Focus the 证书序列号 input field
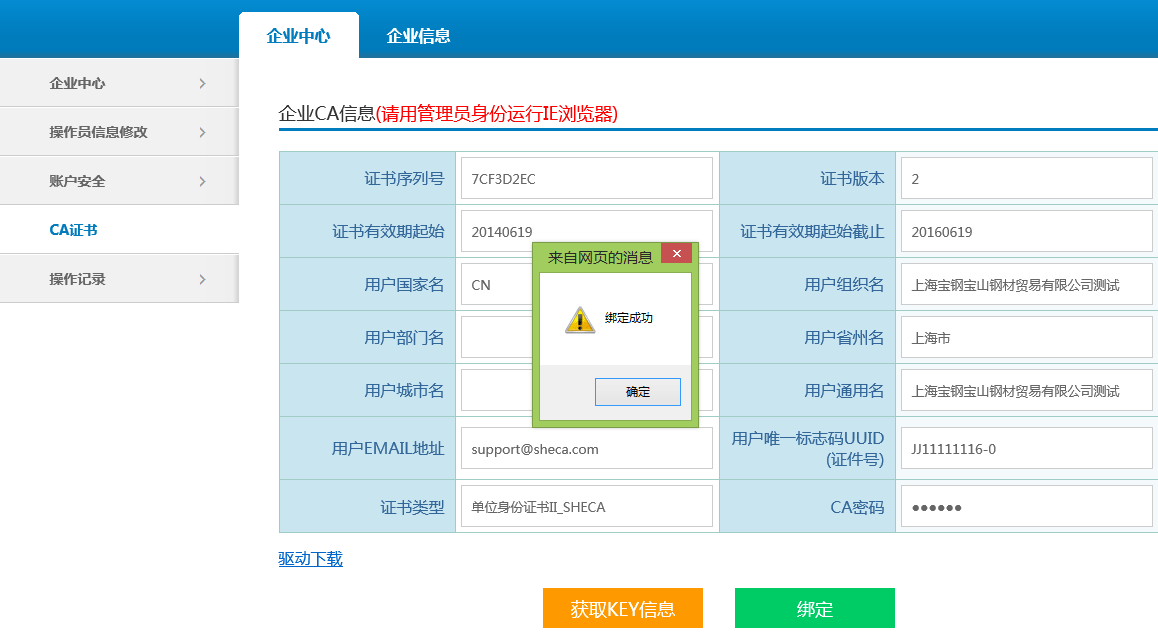 586,179
